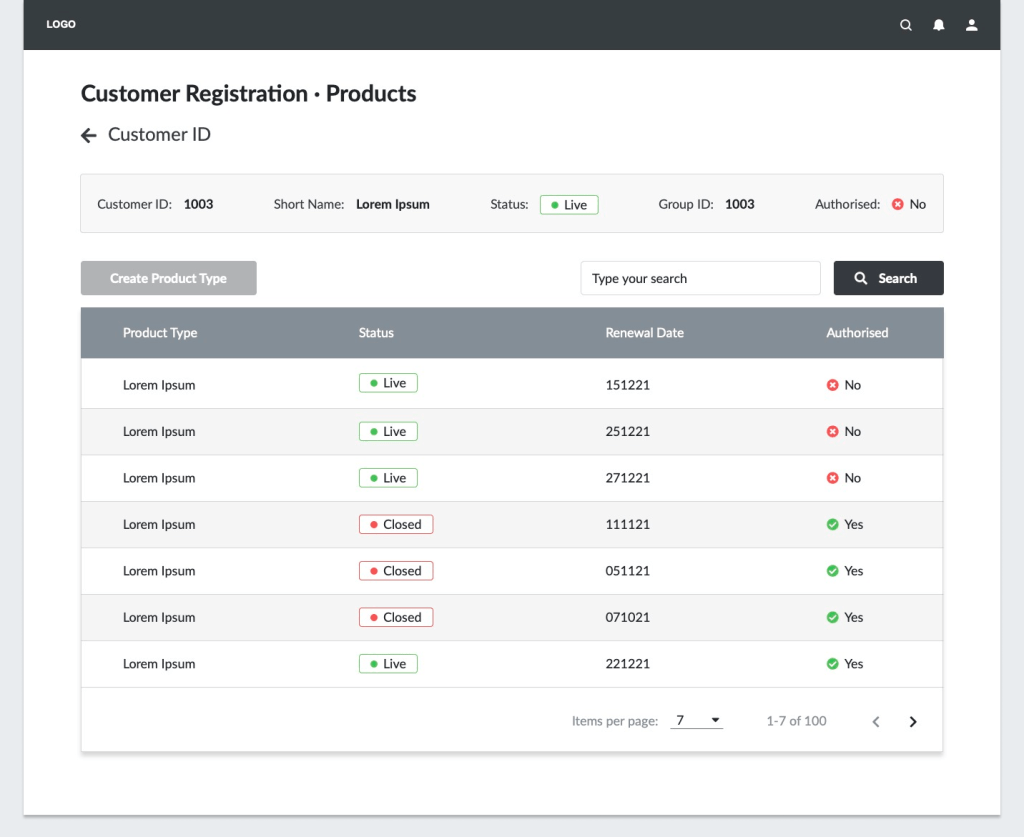
Task: Sort by Product Type column header
Action: pyautogui.click(x=160, y=333)
